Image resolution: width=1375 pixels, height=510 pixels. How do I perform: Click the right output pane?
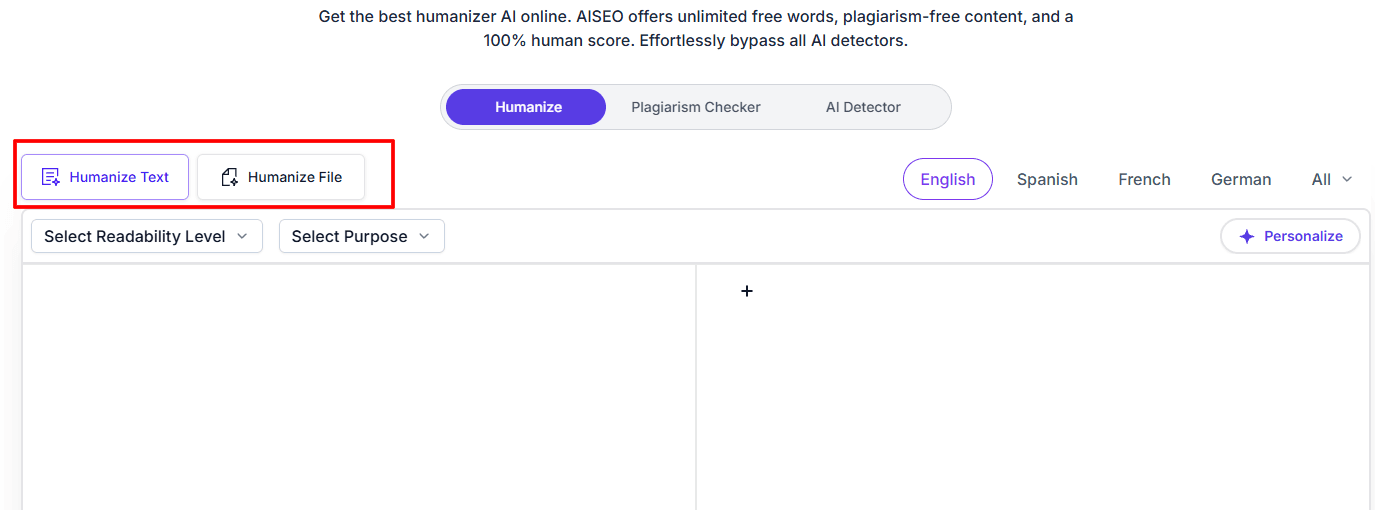(1032, 390)
